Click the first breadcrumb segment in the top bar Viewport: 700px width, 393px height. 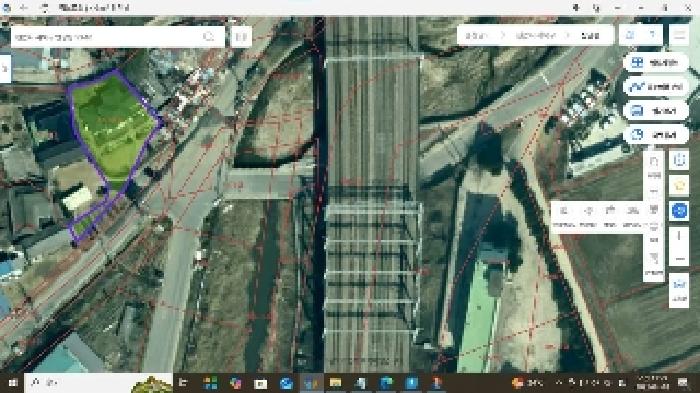tap(476, 35)
